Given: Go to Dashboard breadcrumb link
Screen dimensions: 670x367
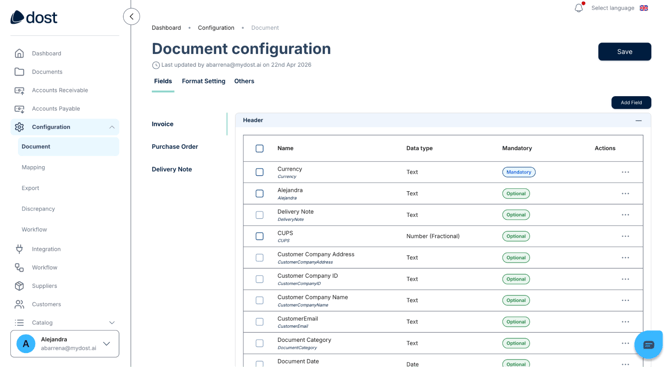Looking at the screenshot, I should point(166,28).
